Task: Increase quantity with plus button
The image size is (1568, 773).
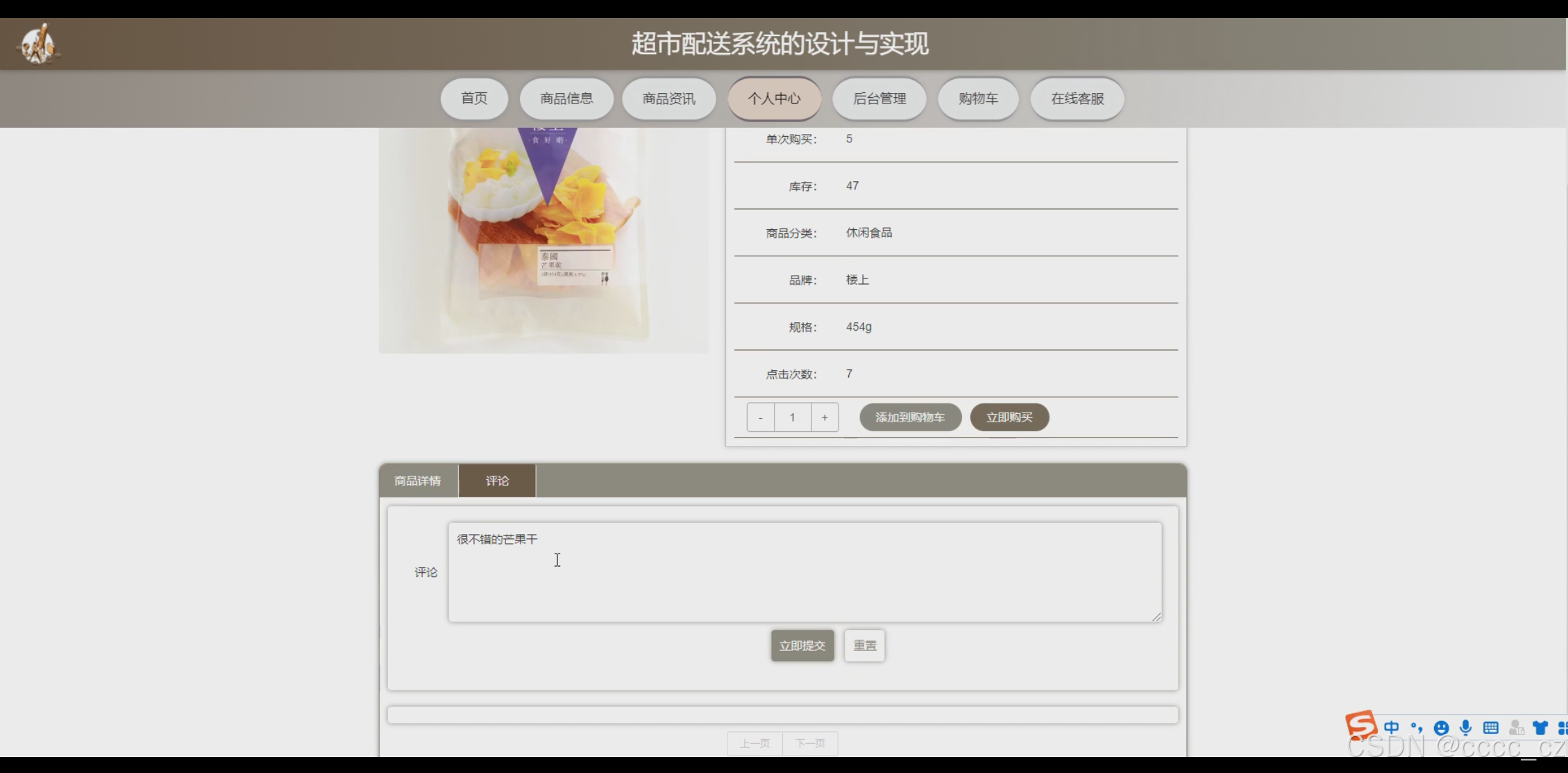Action: (825, 417)
